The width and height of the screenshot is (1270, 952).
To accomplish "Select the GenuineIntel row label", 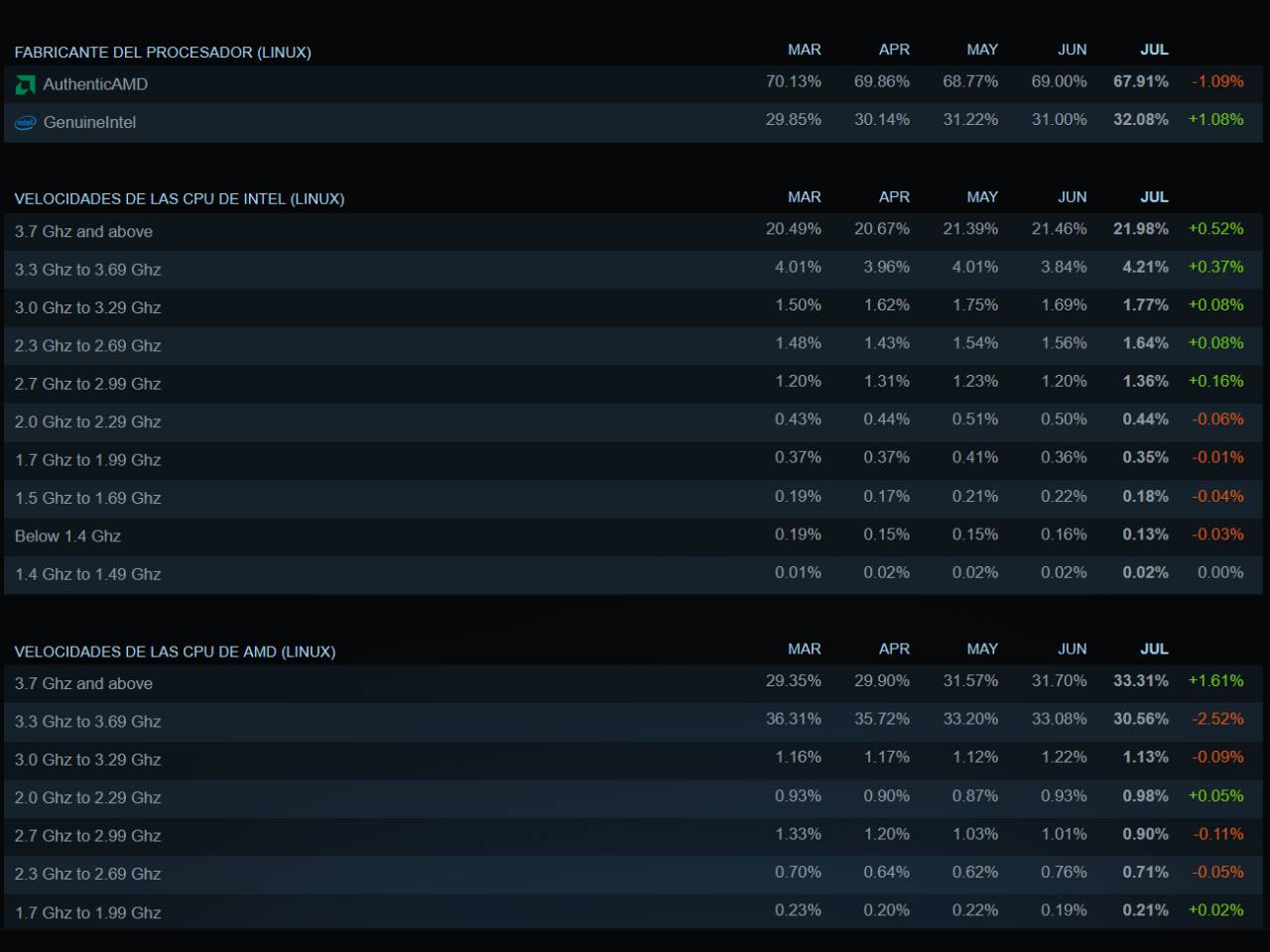I will tap(89, 122).
